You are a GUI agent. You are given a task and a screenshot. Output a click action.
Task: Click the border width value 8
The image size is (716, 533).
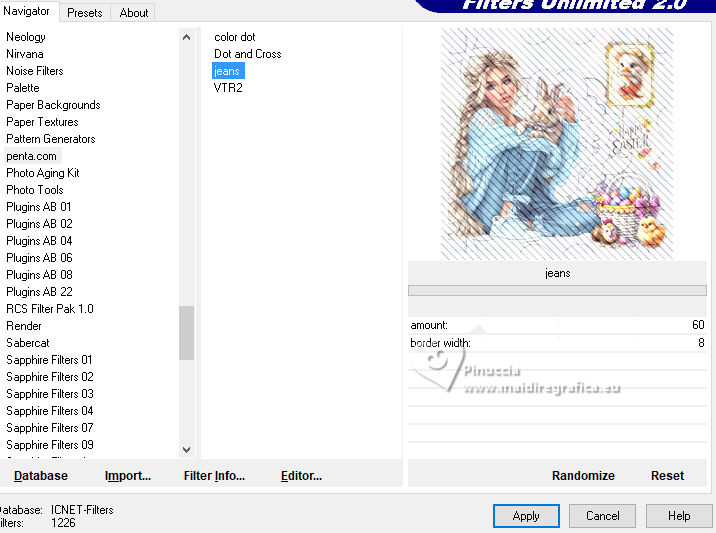(701, 343)
